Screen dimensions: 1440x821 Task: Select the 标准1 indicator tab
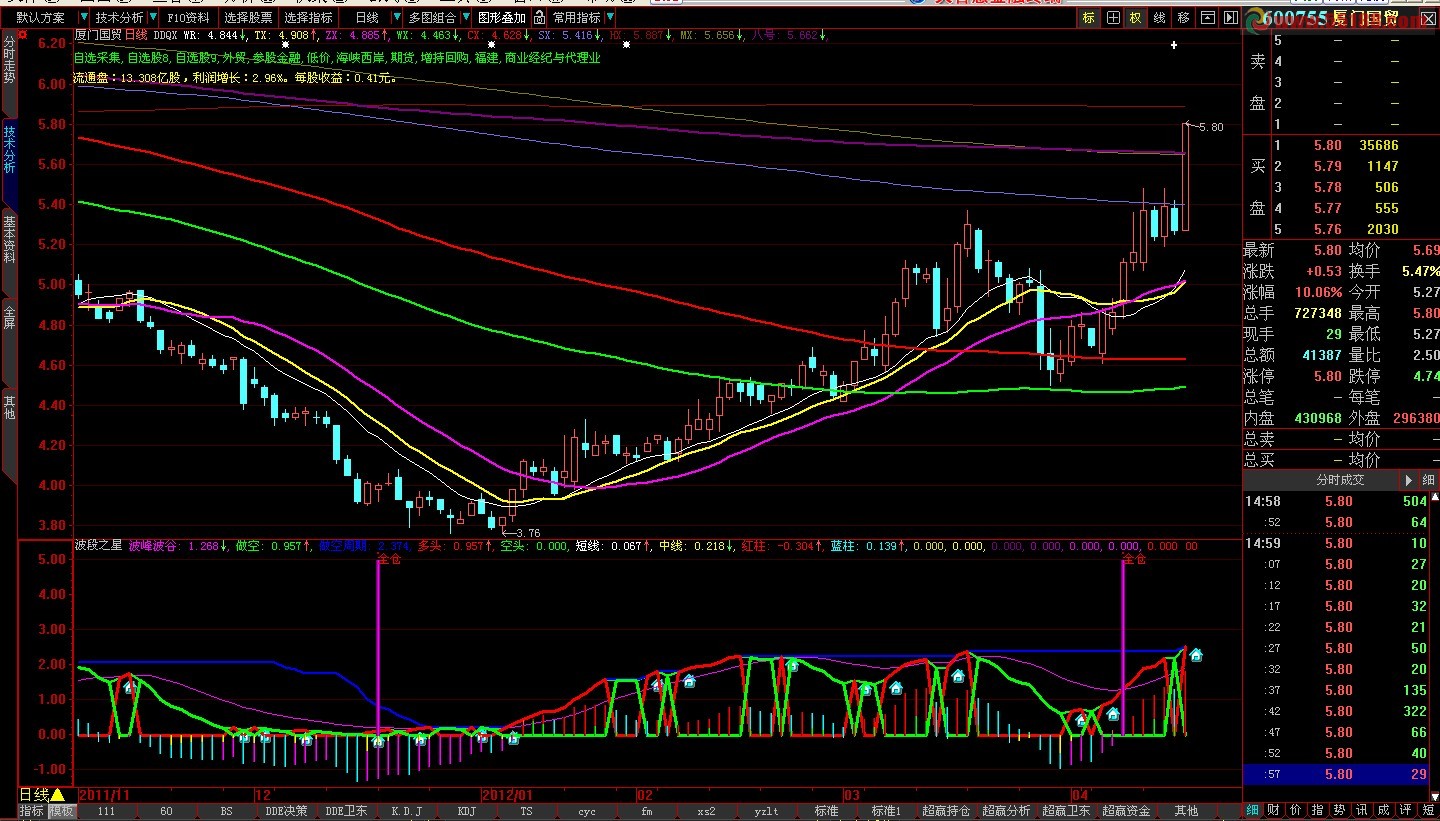pos(886,811)
